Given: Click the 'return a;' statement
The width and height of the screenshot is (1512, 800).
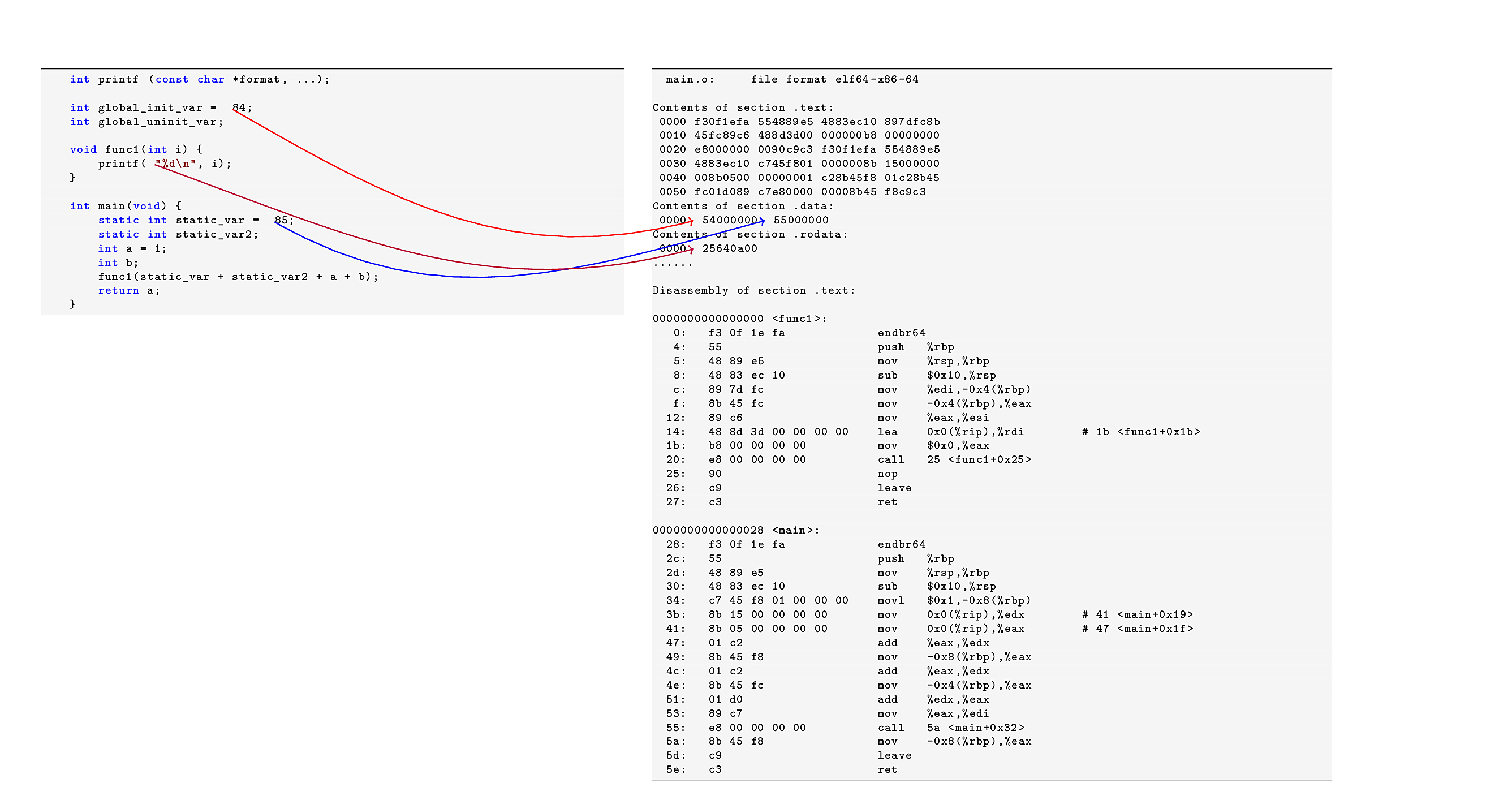Looking at the screenshot, I should point(128,291).
